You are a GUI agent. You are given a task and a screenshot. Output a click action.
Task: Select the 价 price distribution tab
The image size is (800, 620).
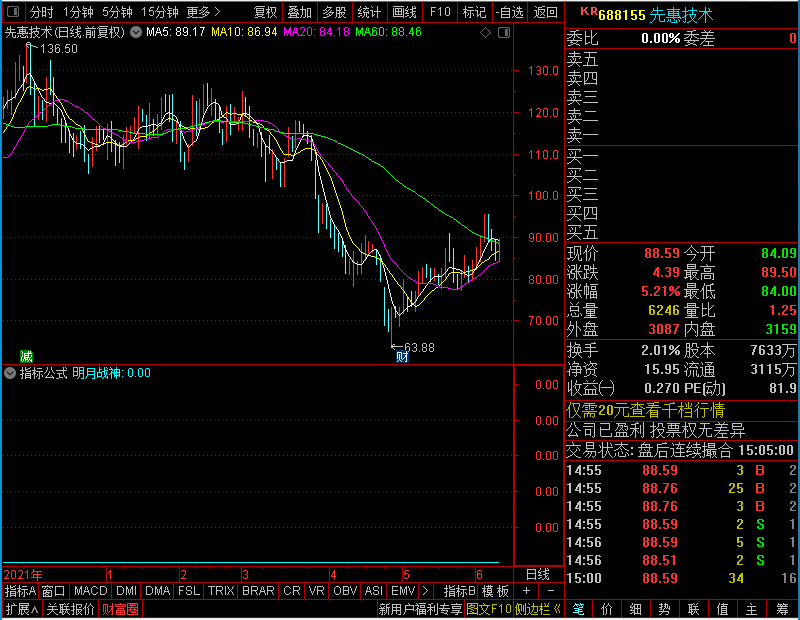click(x=607, y=609)
